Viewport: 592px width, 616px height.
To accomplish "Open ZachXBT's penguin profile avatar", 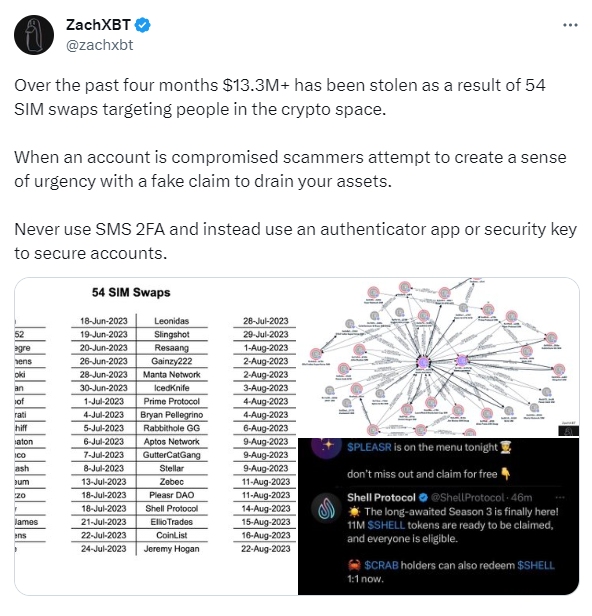I will pos(34,35).
